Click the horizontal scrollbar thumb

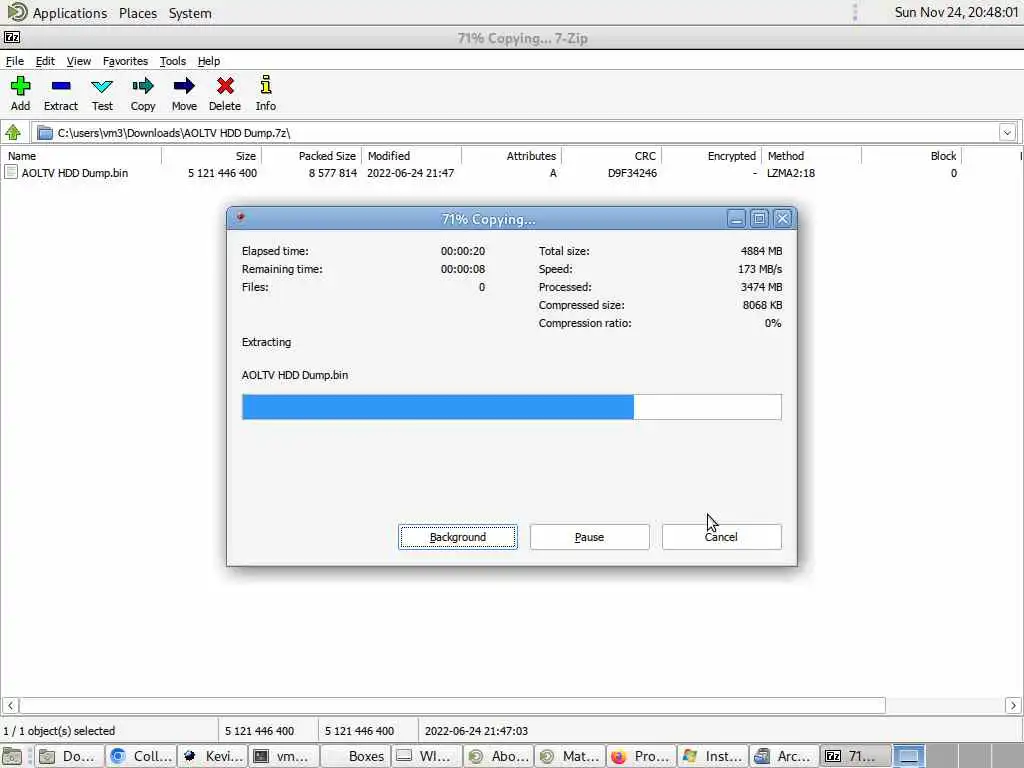click(x=452, y=705)
